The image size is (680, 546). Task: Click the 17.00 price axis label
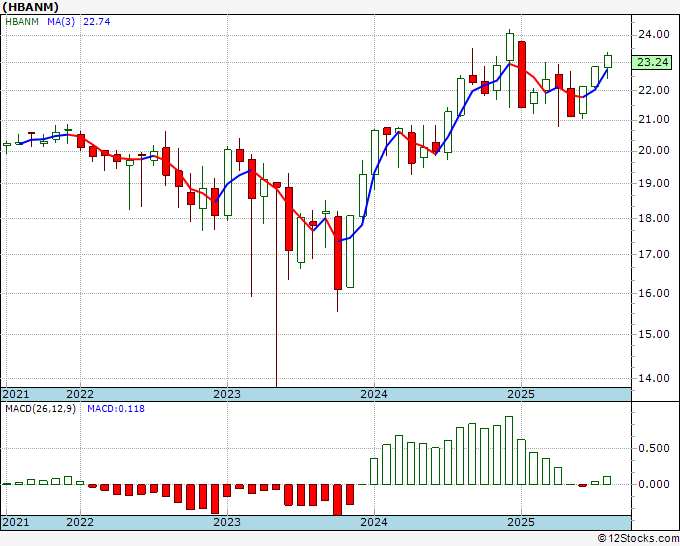[654, 255]
